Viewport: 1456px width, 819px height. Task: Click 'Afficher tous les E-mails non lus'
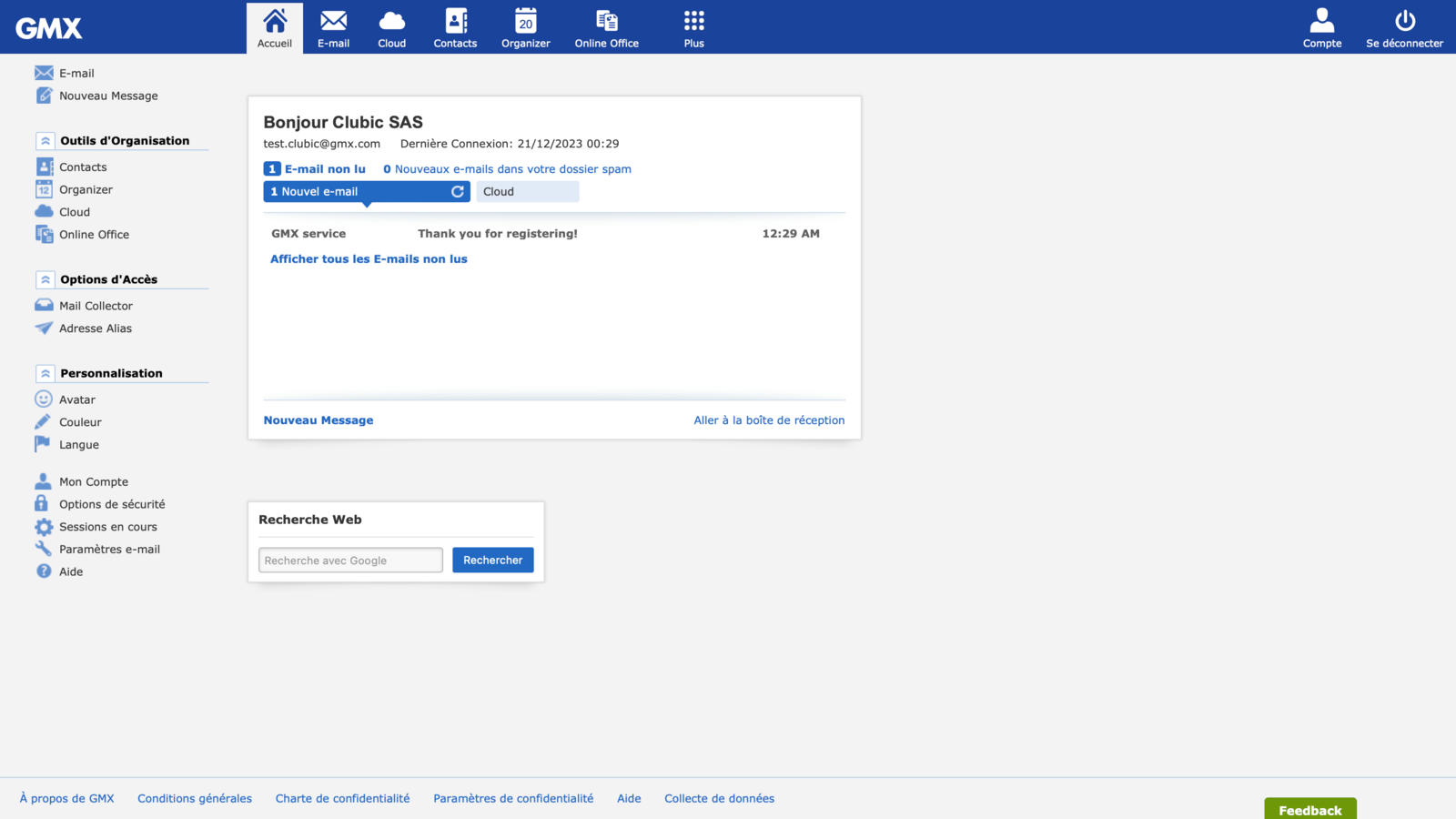[369, 259]
